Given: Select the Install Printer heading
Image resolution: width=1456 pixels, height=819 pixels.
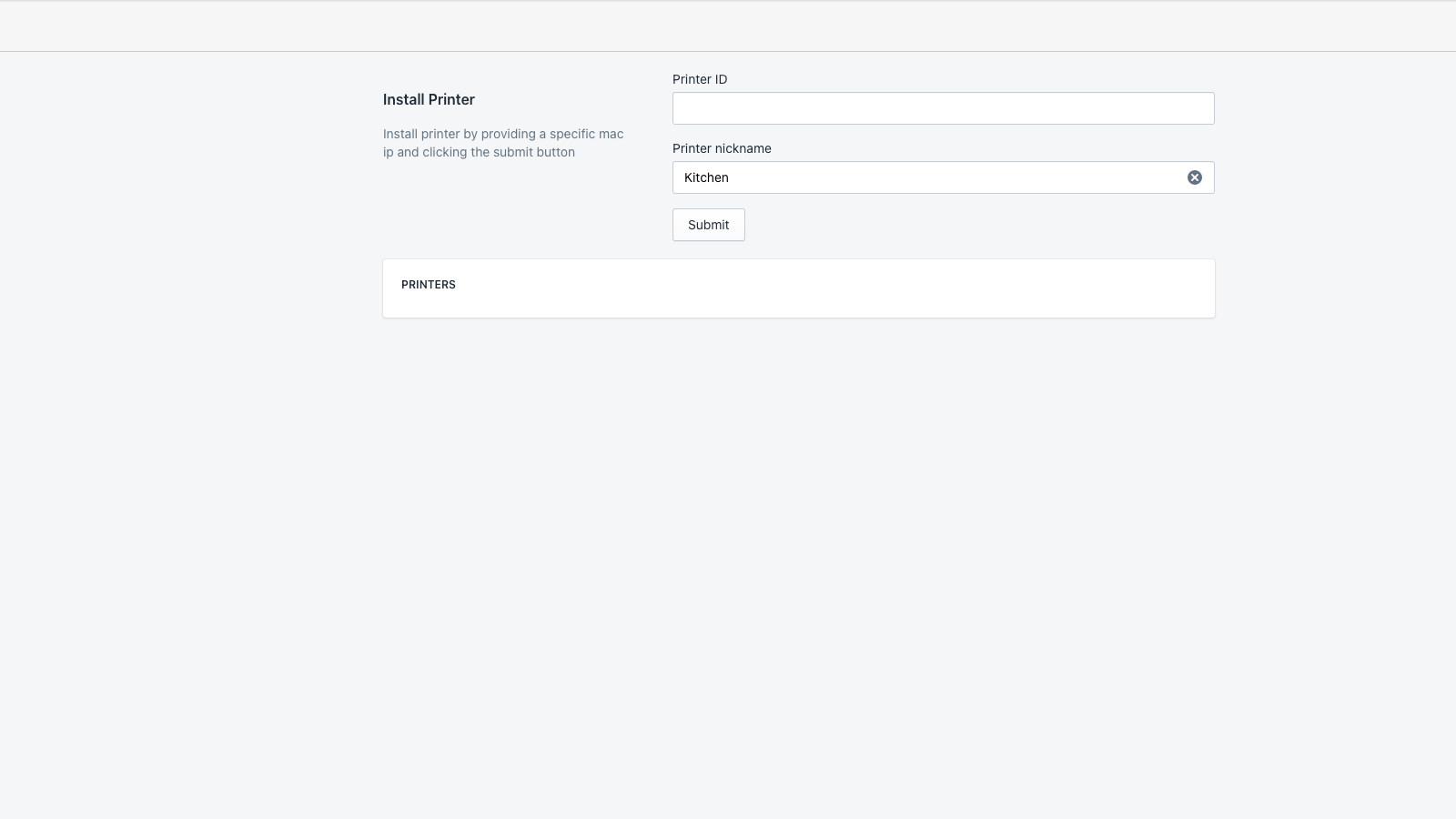Looking at the screenshot, I should (429, 99).
